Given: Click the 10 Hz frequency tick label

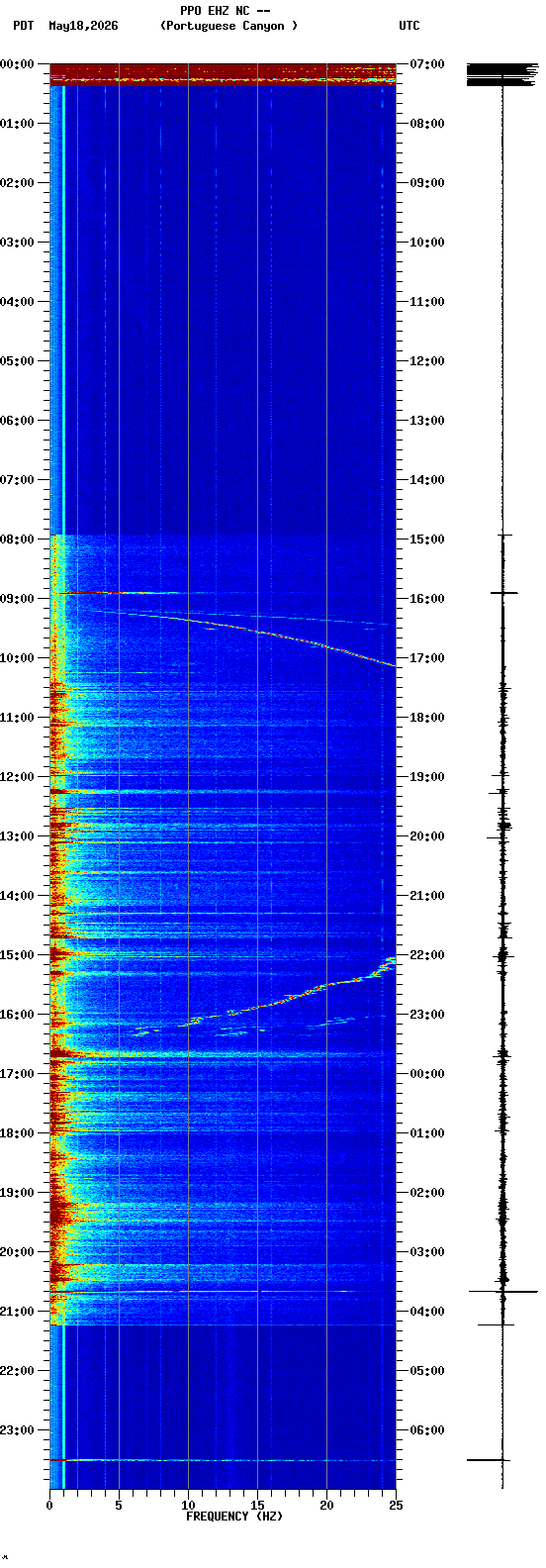Looking at the screenshot, I should tap(188, 1506).
